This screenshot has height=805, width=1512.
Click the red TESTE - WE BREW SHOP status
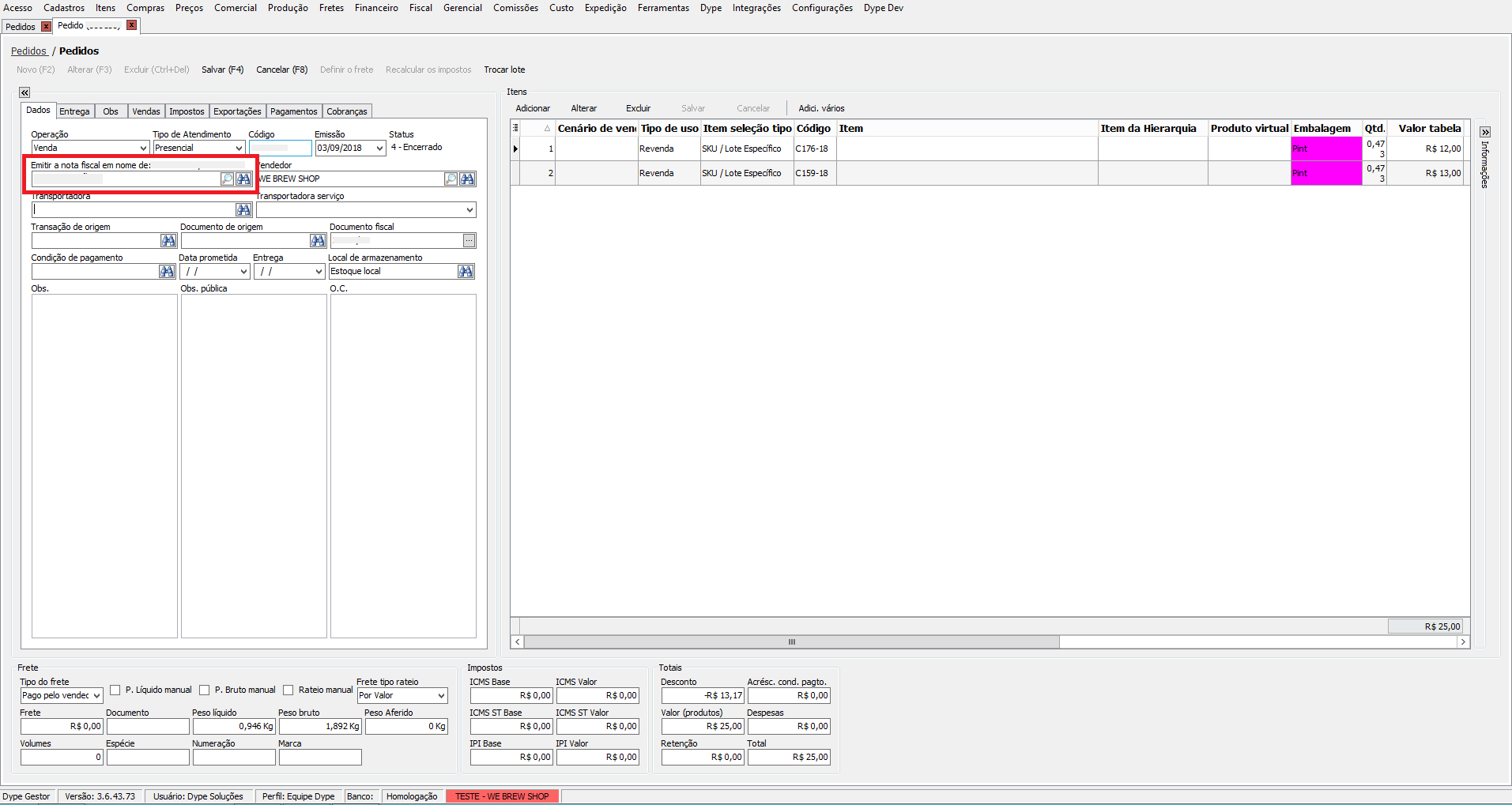502,796
